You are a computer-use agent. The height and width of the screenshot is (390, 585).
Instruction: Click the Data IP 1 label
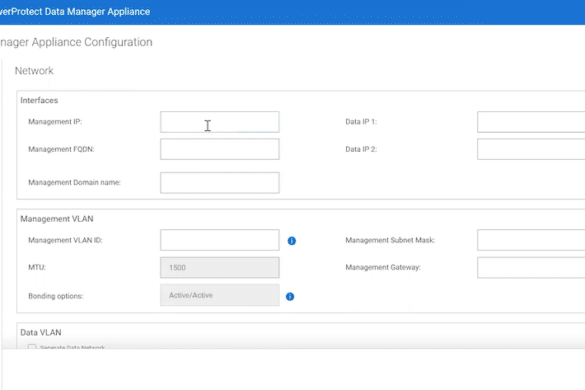(x=361, y=122)
